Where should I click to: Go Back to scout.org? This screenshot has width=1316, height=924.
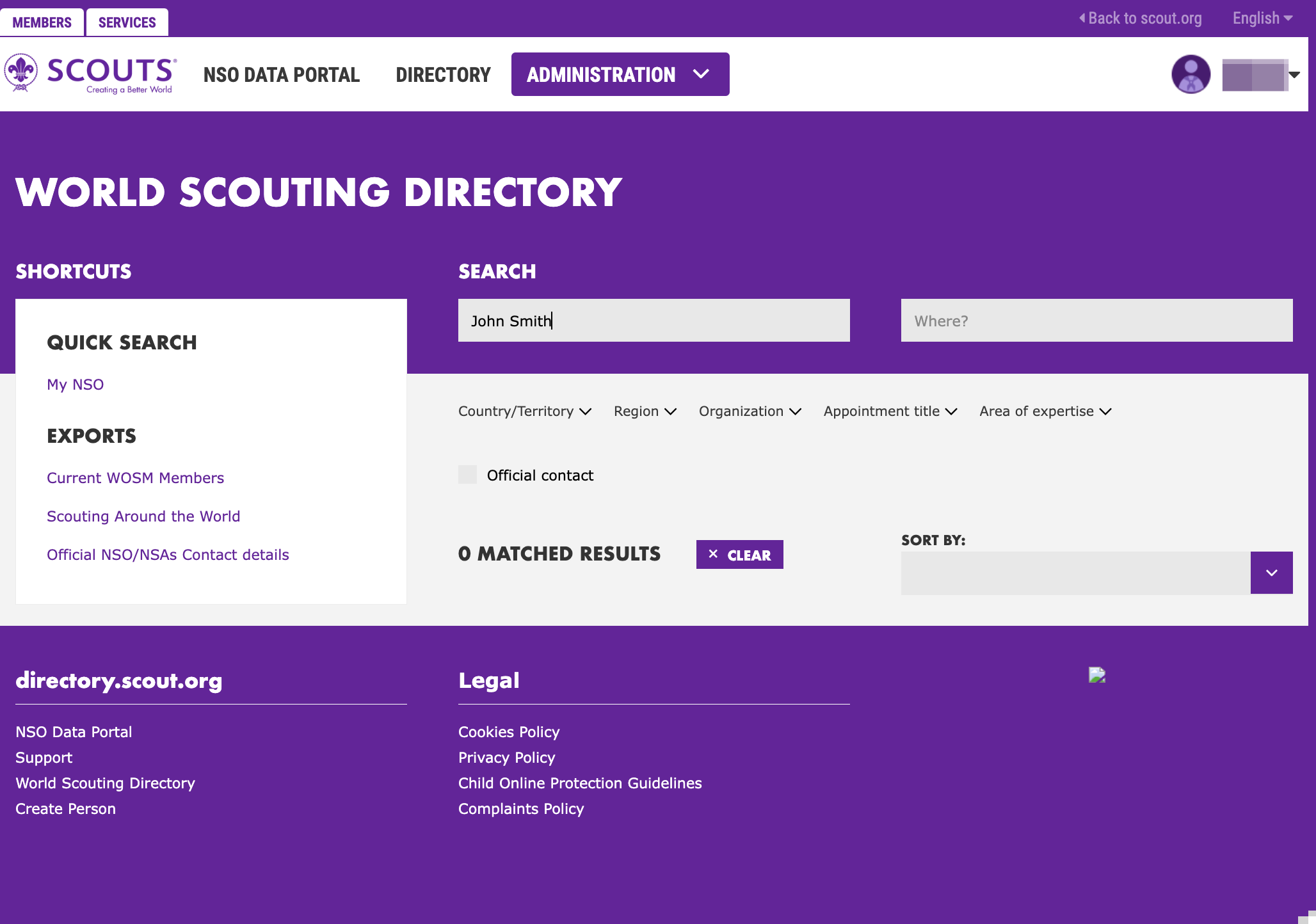[x=1140, y=18]
